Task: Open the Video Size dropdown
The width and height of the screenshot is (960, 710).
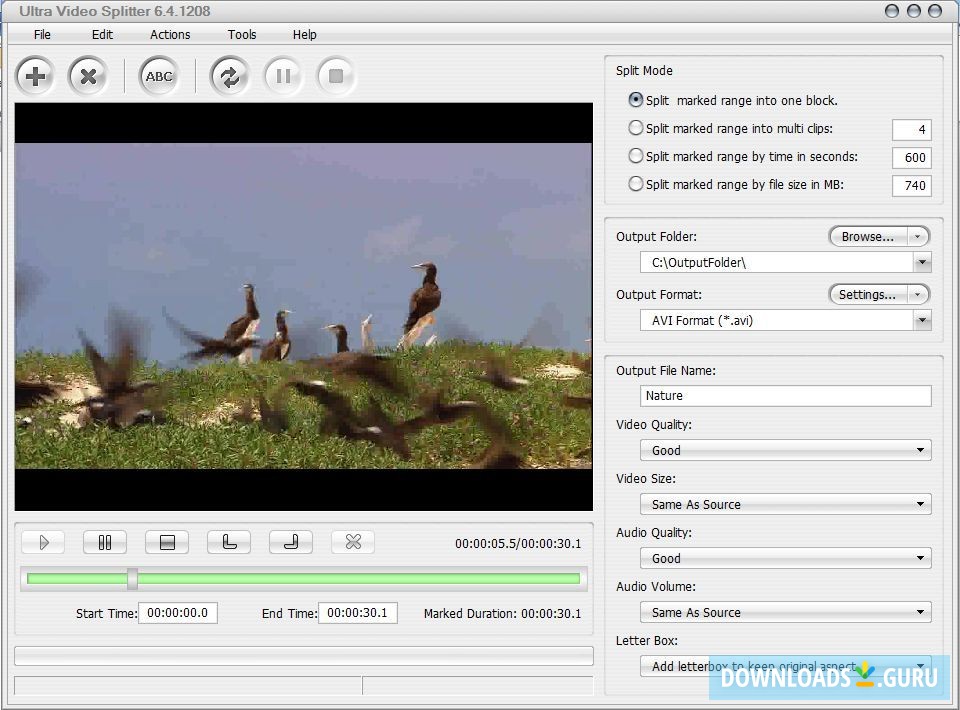Action: point(921,504)
